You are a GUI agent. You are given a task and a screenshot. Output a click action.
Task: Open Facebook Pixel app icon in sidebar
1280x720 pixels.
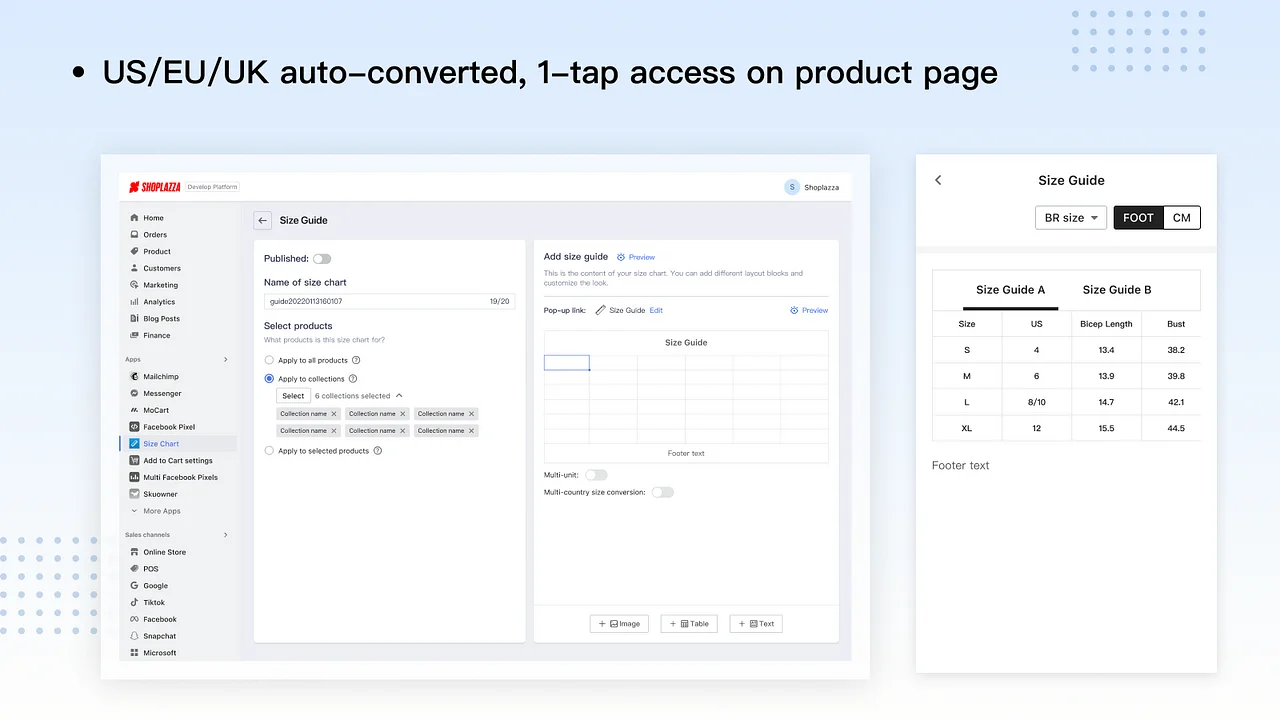coord(134,427)
